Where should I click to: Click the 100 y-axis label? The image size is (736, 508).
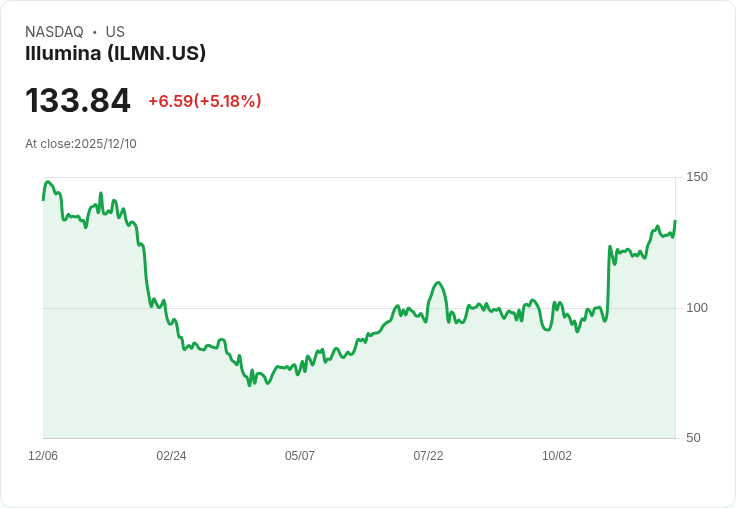(x=697, y=308)
